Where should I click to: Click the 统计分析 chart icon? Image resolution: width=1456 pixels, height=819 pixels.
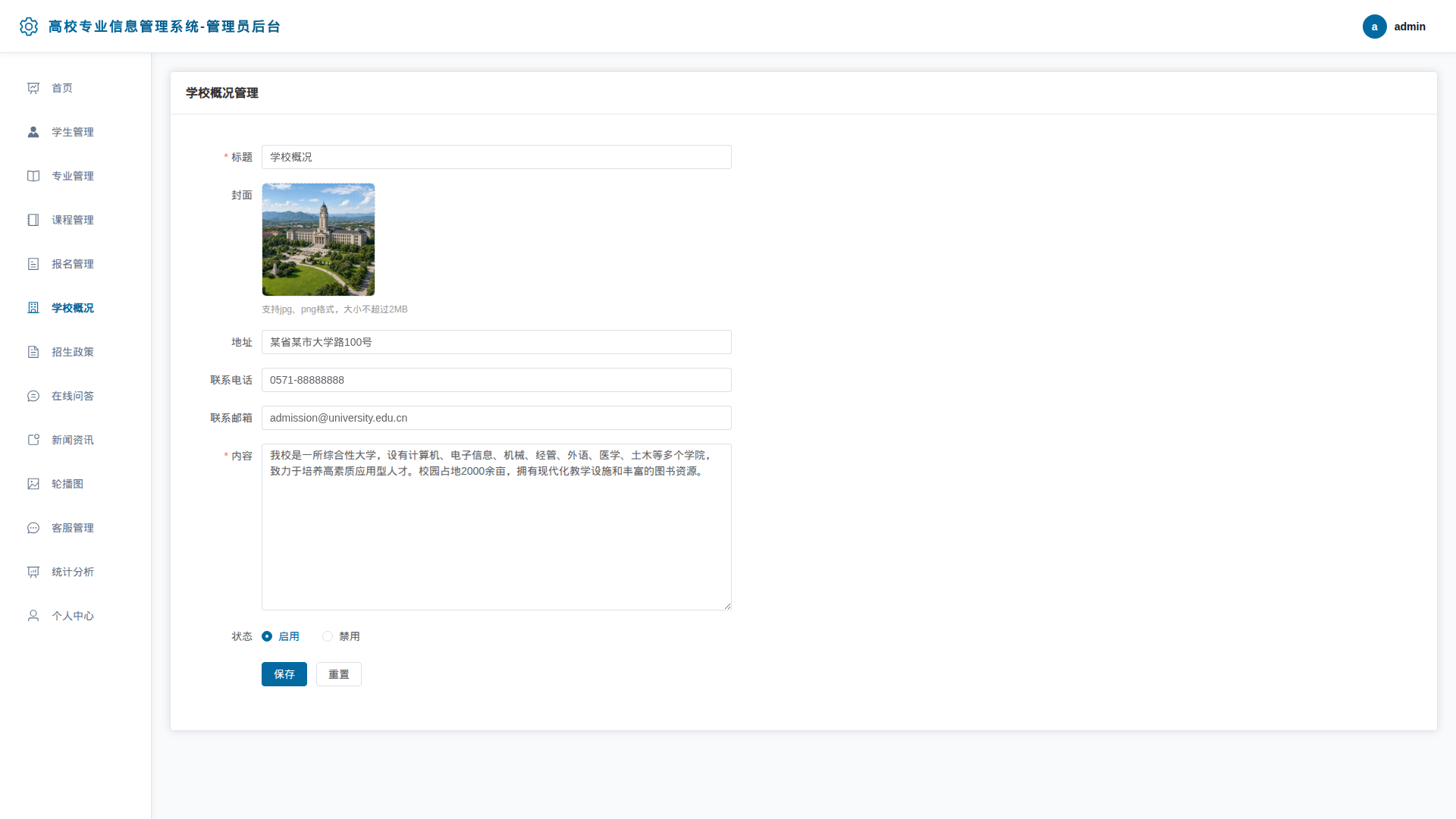[33, 572]
